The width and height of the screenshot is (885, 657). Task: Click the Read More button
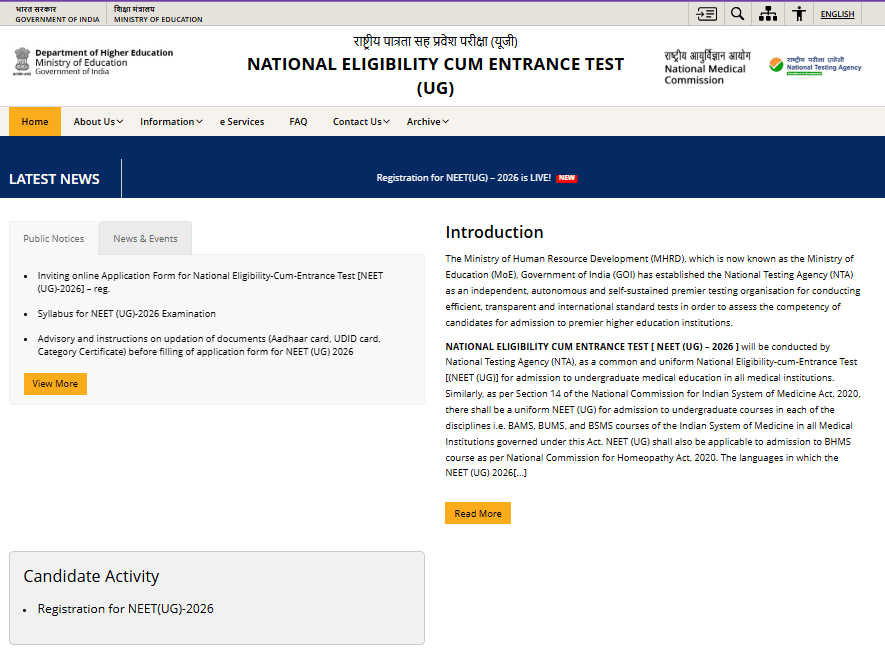tap(477, 513)
